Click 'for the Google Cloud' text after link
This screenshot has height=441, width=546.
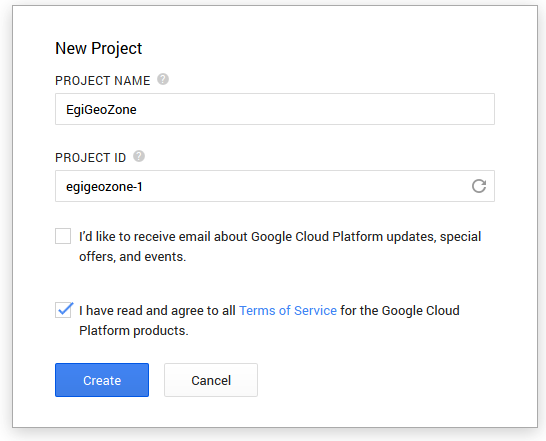click(x=400, y=310)
